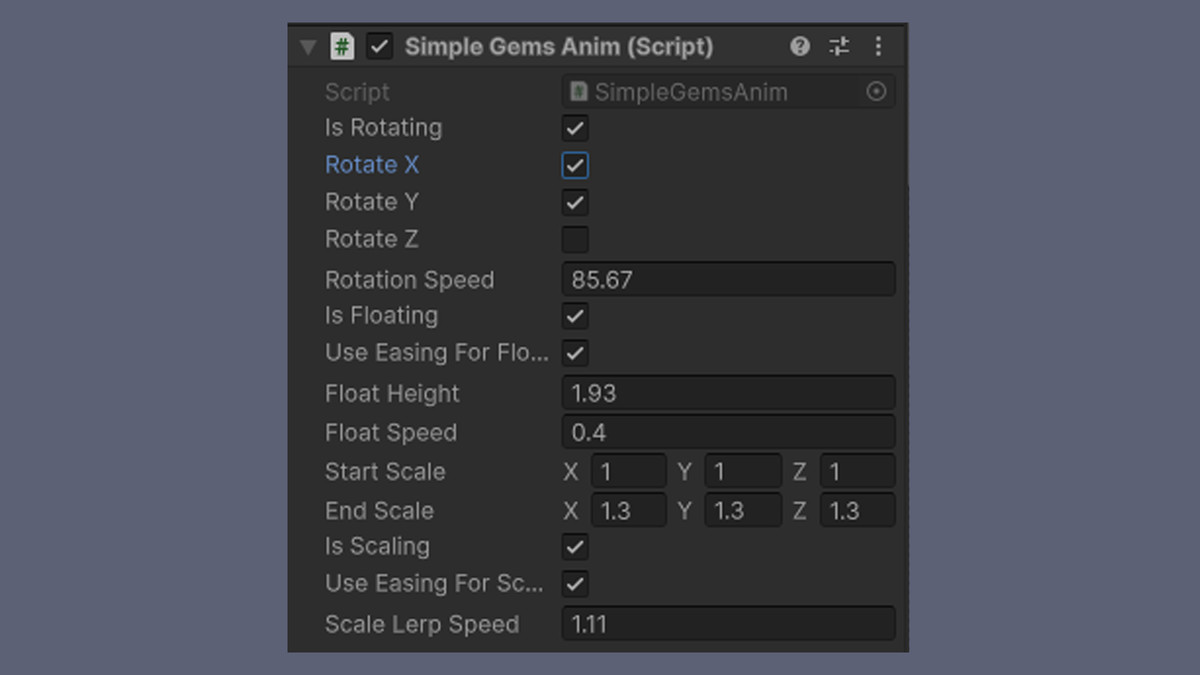Open the Presets selector icon
This screenshot has height=675, width=1200.
click(x=838, y=46)
